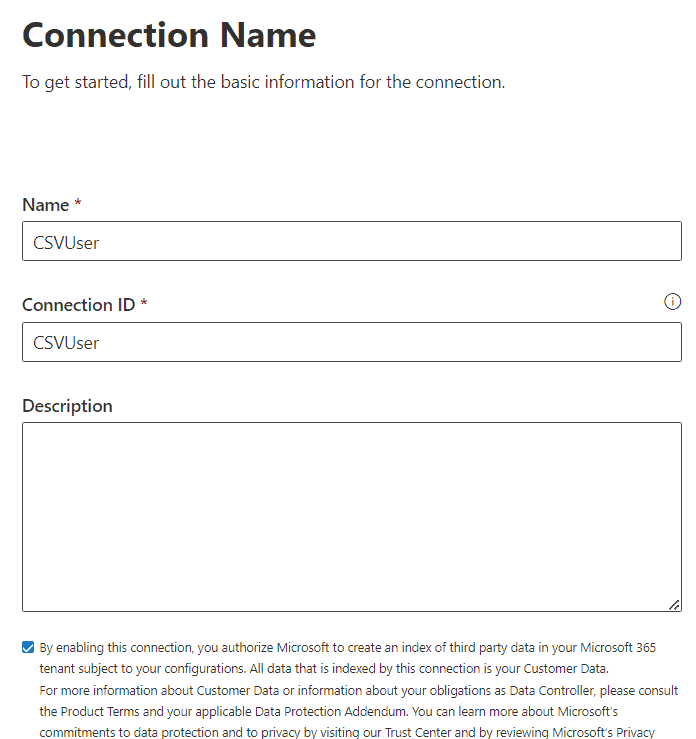Click the Description label
This screenshot has width=696, height=739.
[67, 406]
